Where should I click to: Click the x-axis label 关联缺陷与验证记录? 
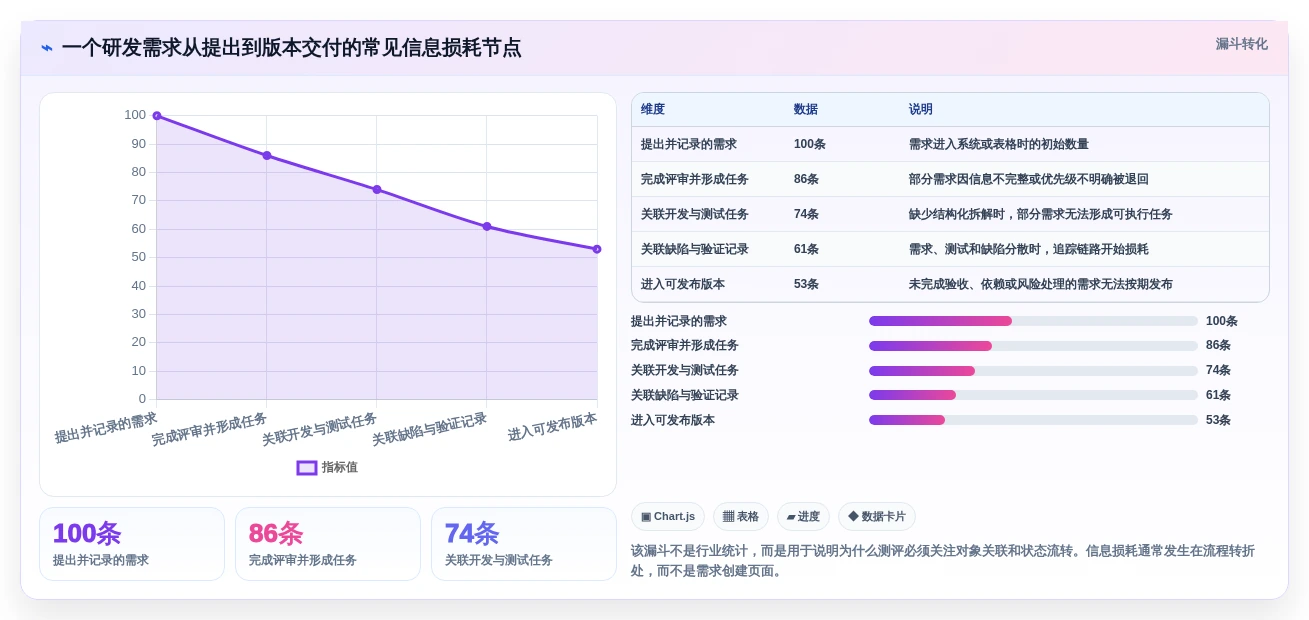coord(429,429)
